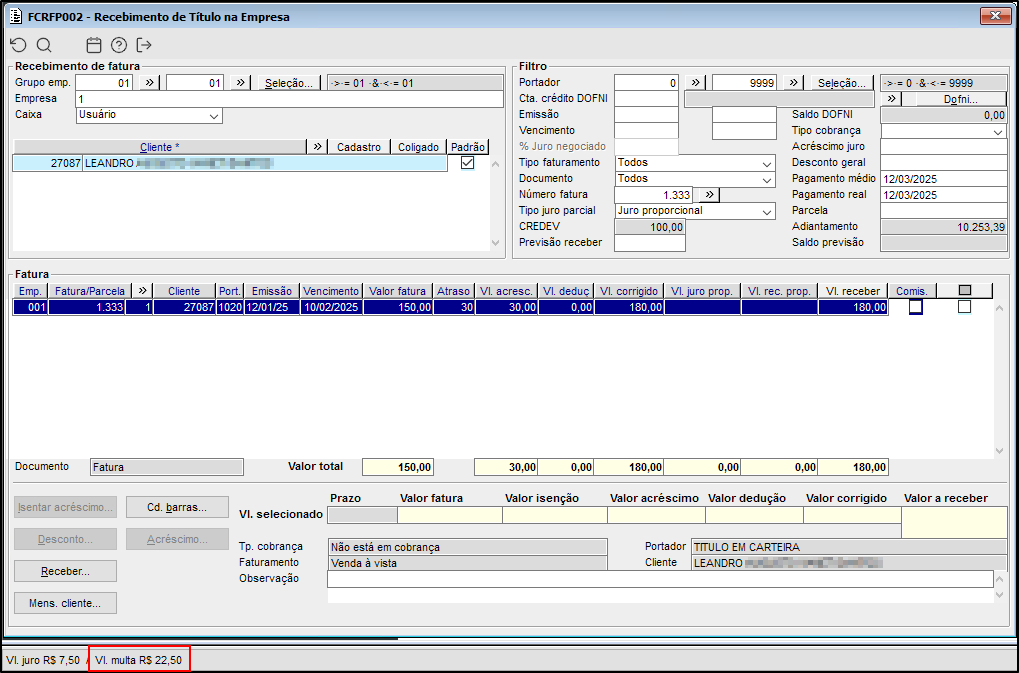Toggle the Padrão checkbox for client LEANDRO
This screenshot has height=673, width=1019.
(x=467, y=163)
